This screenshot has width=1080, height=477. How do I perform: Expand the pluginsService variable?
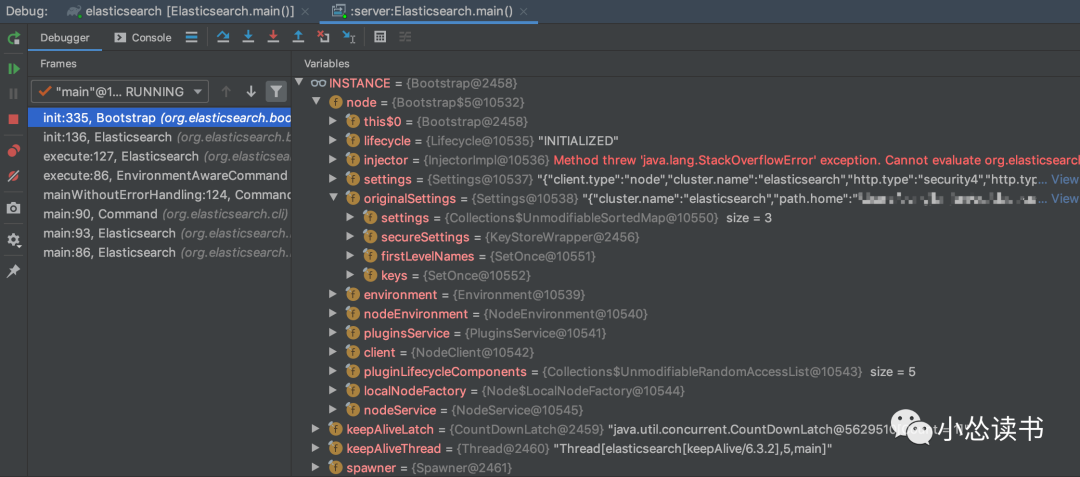[333, 333]
